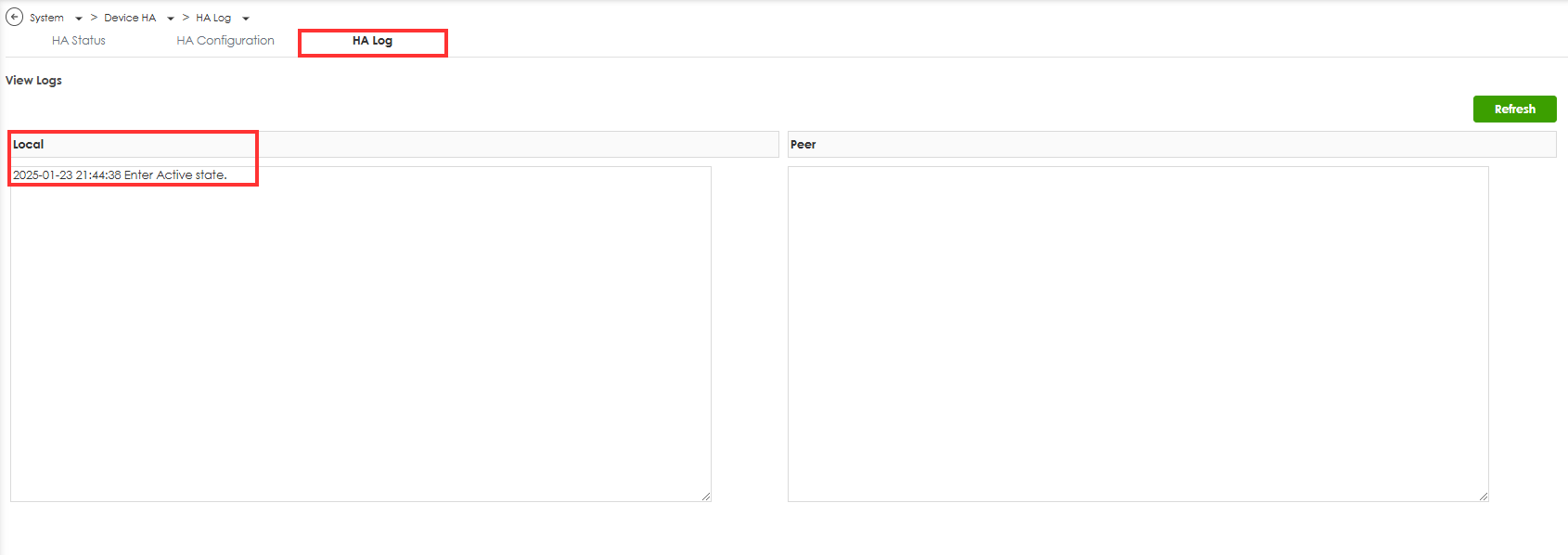
Task: Switch to the HA Status tab
Action: tap(79, 41)
